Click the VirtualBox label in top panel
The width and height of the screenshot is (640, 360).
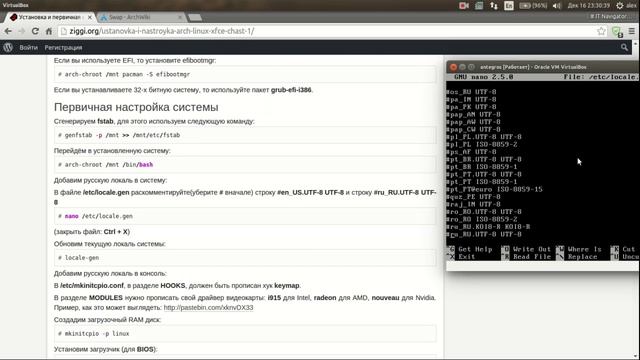pos(16,5)
